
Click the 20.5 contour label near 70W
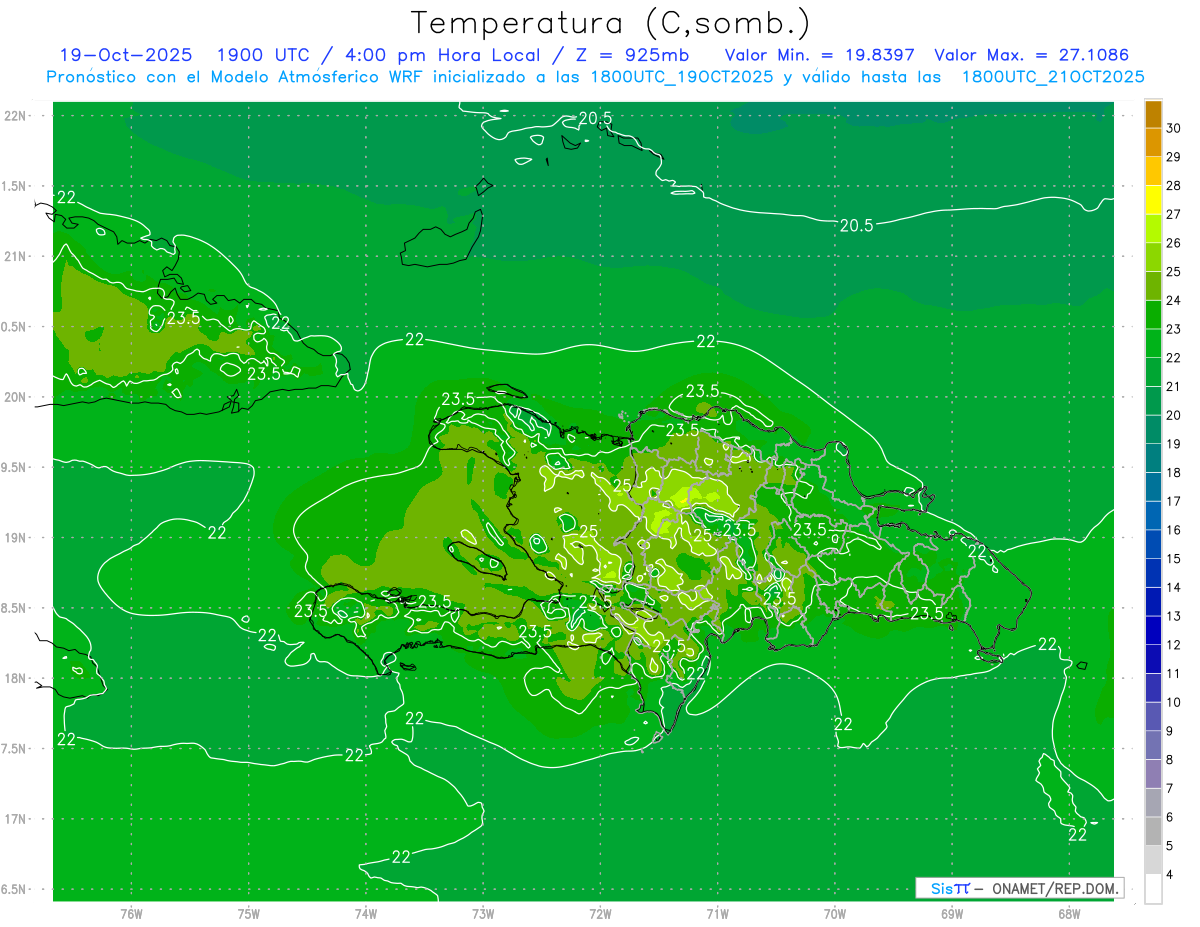click(x=856, y=226)
